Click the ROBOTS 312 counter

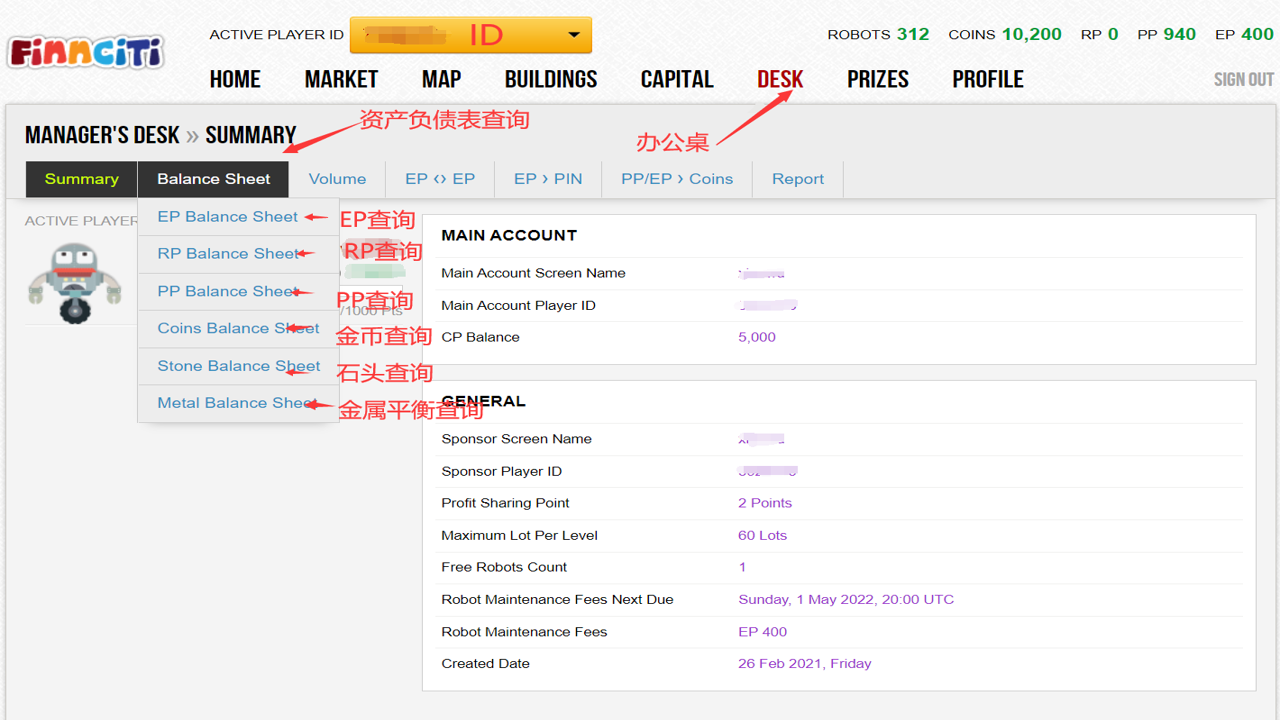pyautogui.click(x=878, y=34)
